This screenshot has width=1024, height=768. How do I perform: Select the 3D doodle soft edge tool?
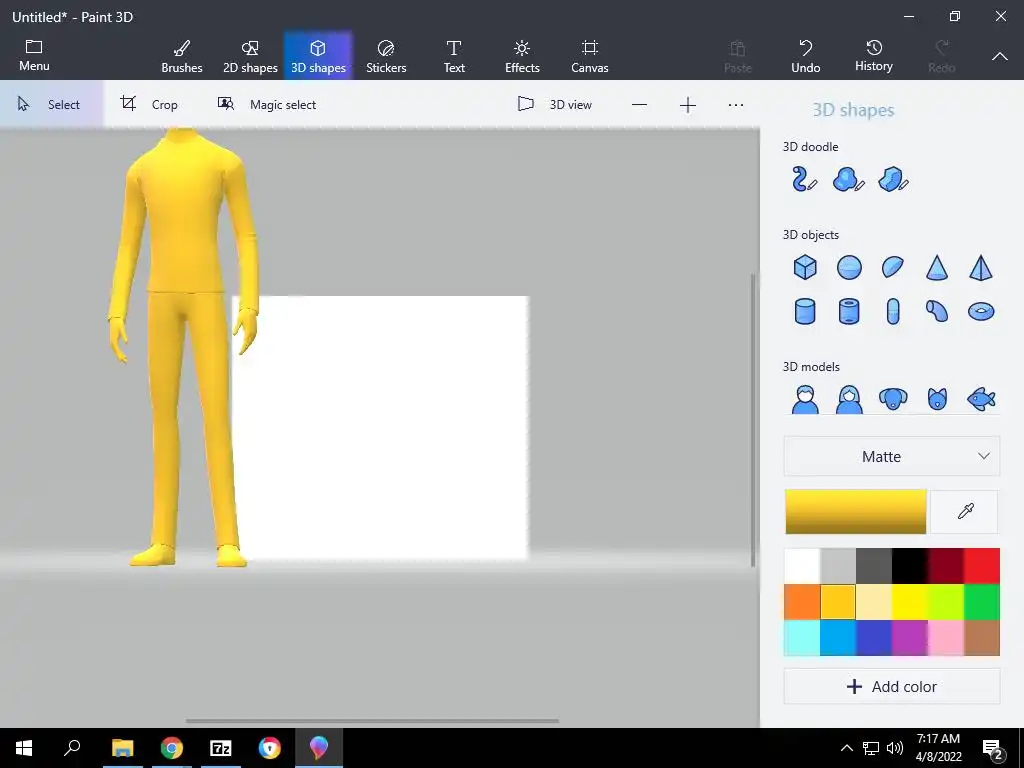(x=849, y=180)
